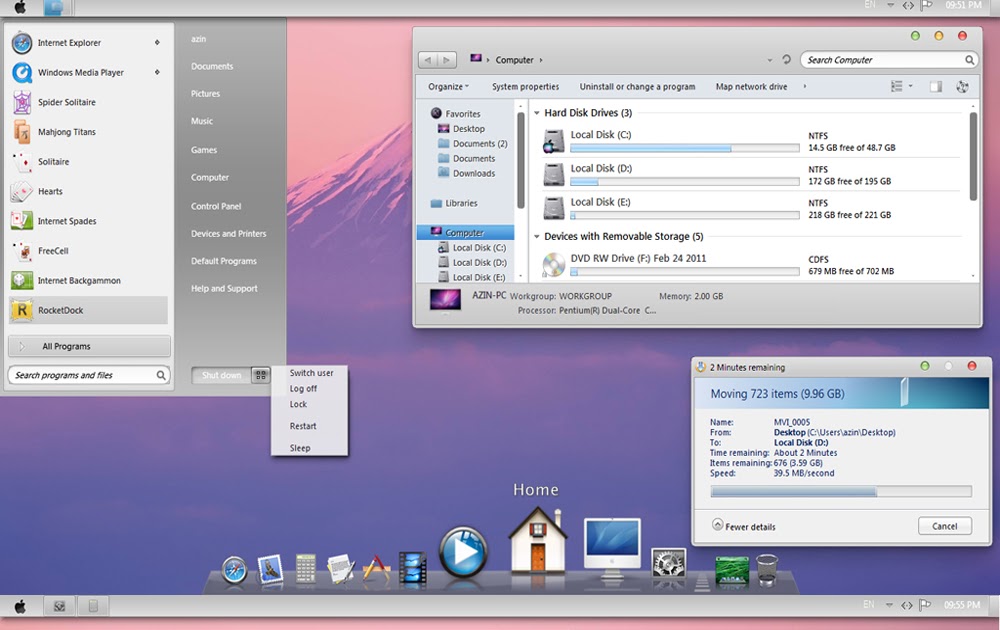Collapse Hard Disk Drives group
Screen dimensions: 1000x630
pyautogui.click(x=537, y=113)
